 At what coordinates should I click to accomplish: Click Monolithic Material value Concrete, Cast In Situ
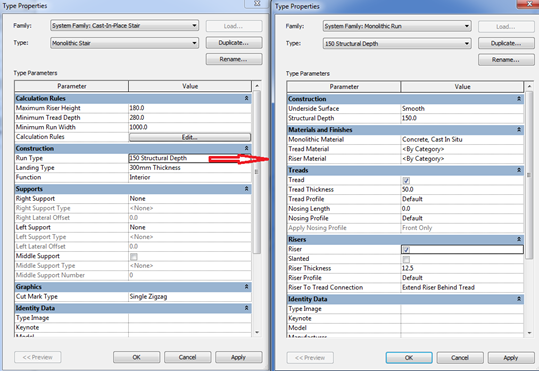click(462, 140)
